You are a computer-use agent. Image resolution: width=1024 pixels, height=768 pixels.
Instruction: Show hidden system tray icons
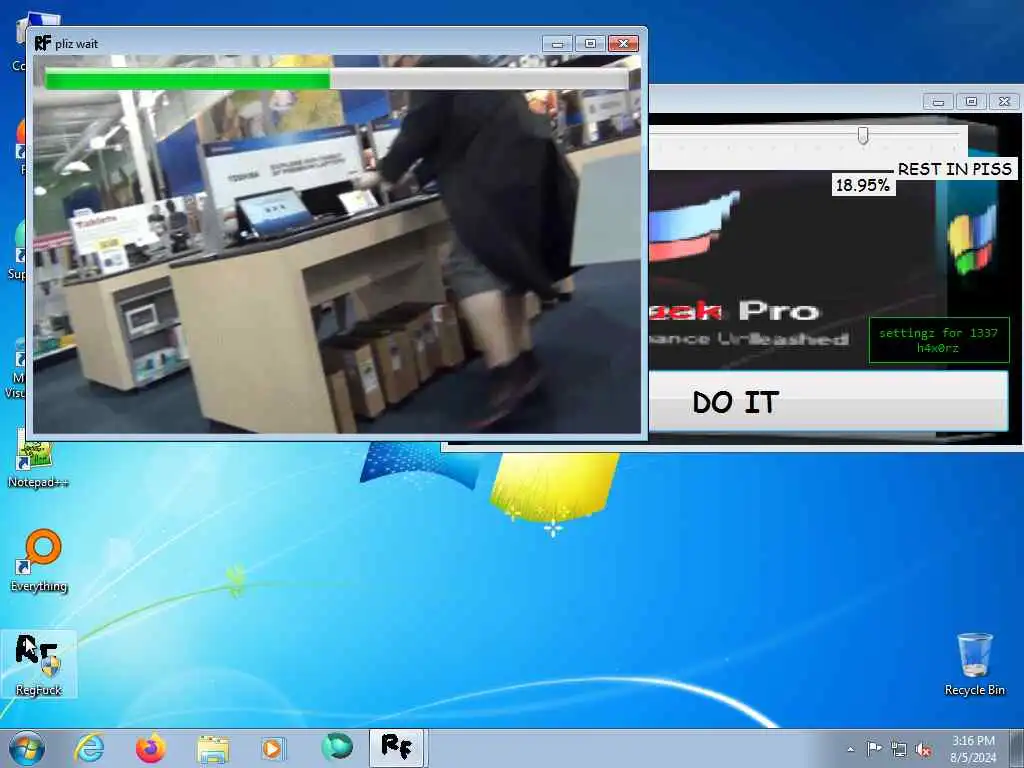(x=850, y=749)
